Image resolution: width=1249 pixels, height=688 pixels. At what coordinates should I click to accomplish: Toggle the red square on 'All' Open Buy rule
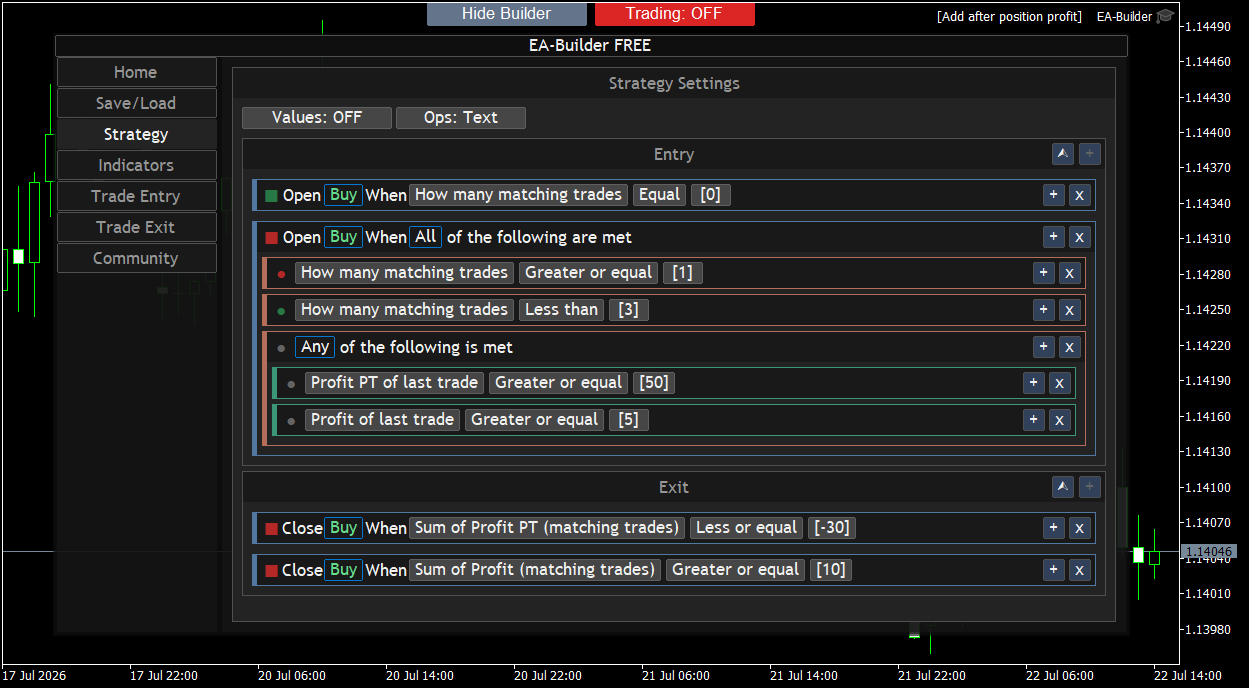271,238
